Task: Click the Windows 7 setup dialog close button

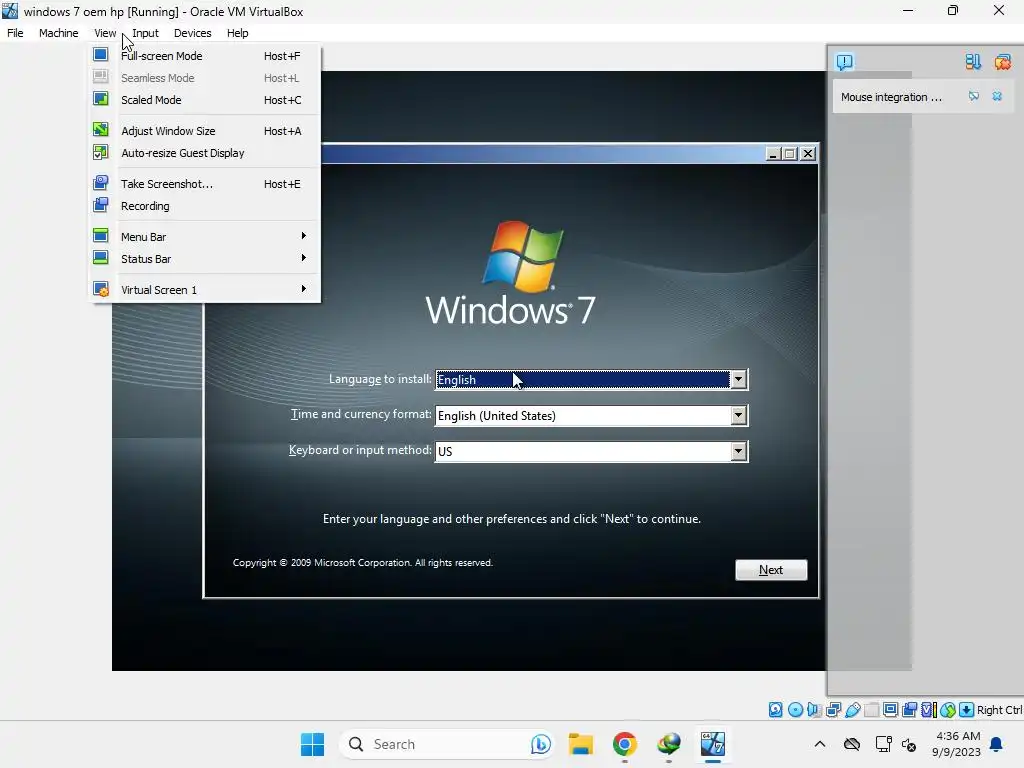Action: pos(808,153)
